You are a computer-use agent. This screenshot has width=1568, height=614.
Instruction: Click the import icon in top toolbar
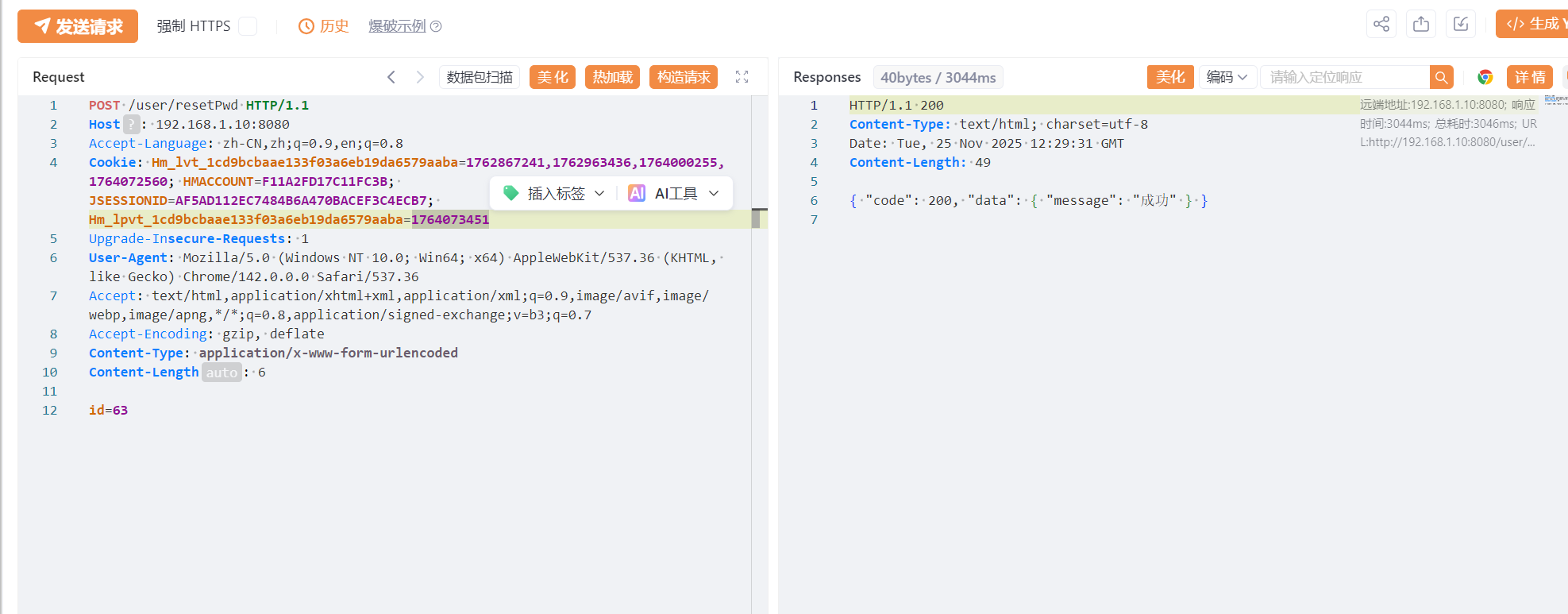[1461, 24]
